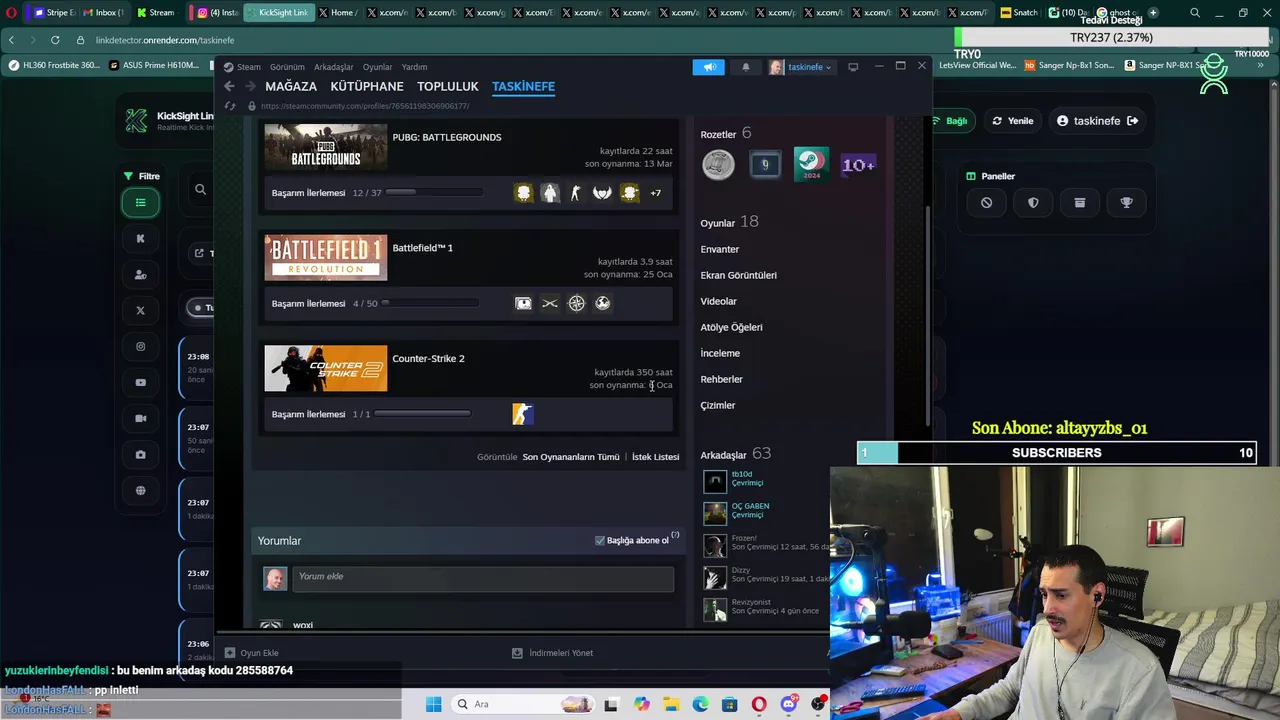Viewport: 1280px width, 720px height.
Task: Click the grey community badge icon
Action: (x=718, y=164)
